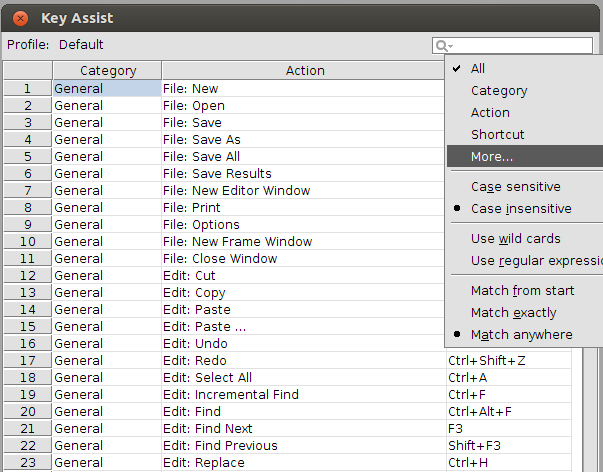Choose the More... menu entry
Viewport: 603px width, 472px height.
pyautogui.click(x=492, y=157)
